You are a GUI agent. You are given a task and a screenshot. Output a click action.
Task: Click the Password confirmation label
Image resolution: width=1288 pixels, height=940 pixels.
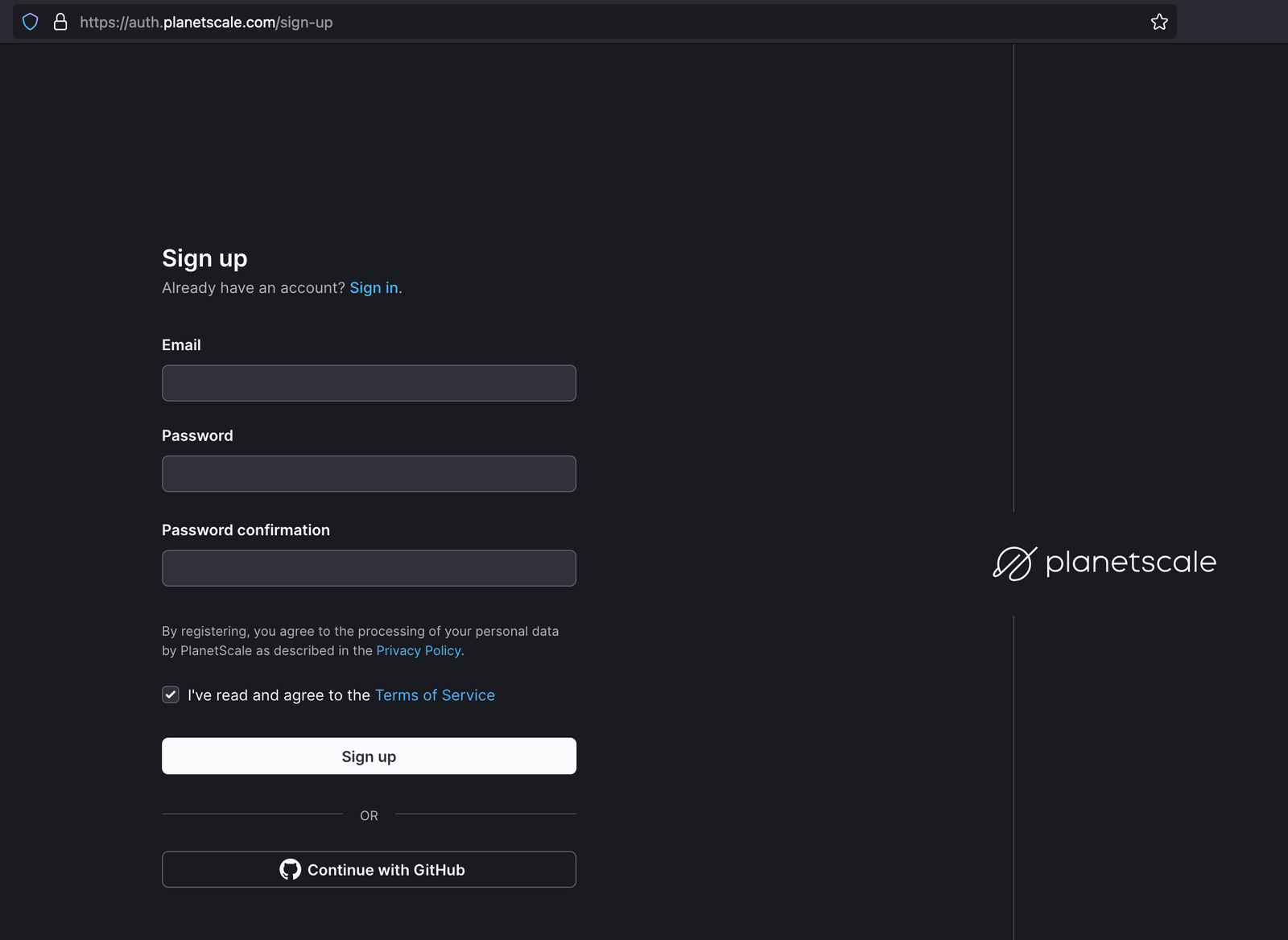point(246,530)
